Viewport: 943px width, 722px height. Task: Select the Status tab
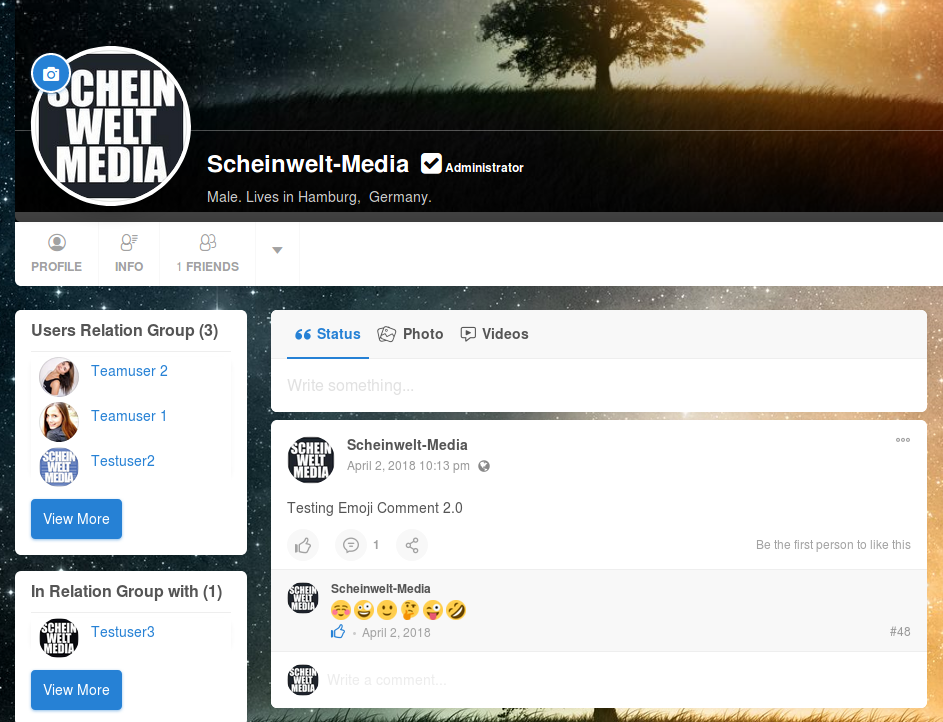click(x=328, y=334)
